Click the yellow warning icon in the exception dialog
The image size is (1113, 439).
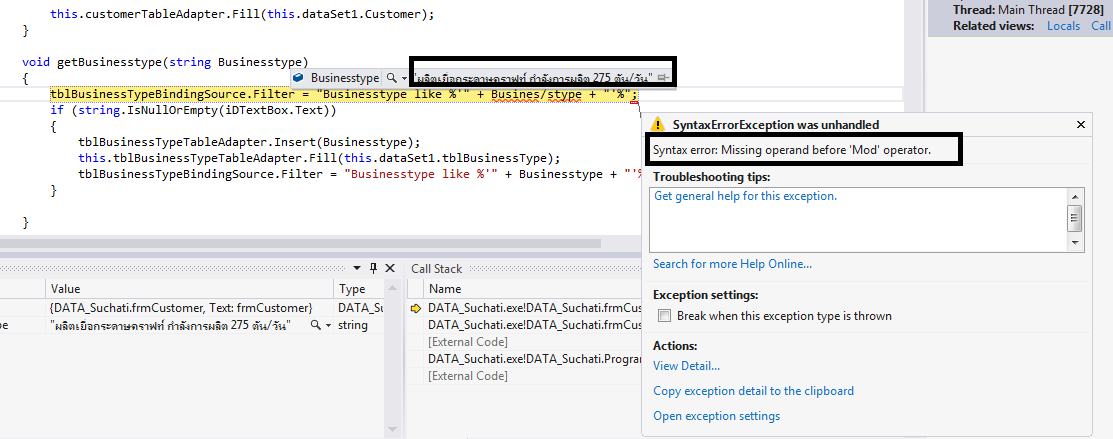pos(658,124)
